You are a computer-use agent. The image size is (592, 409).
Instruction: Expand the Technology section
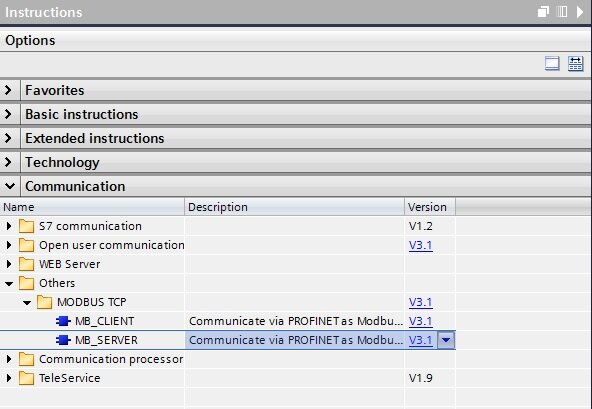(9, 162)
